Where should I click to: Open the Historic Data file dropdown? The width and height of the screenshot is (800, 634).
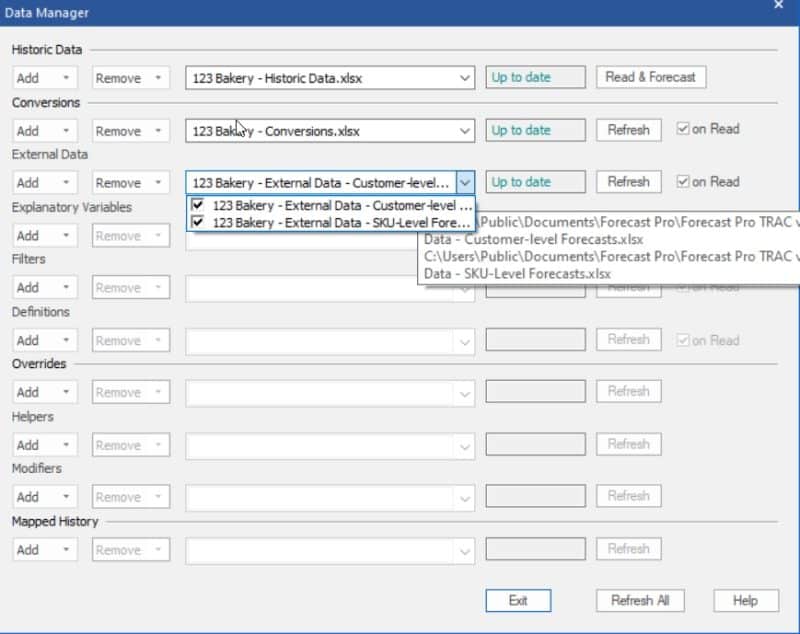464,77
